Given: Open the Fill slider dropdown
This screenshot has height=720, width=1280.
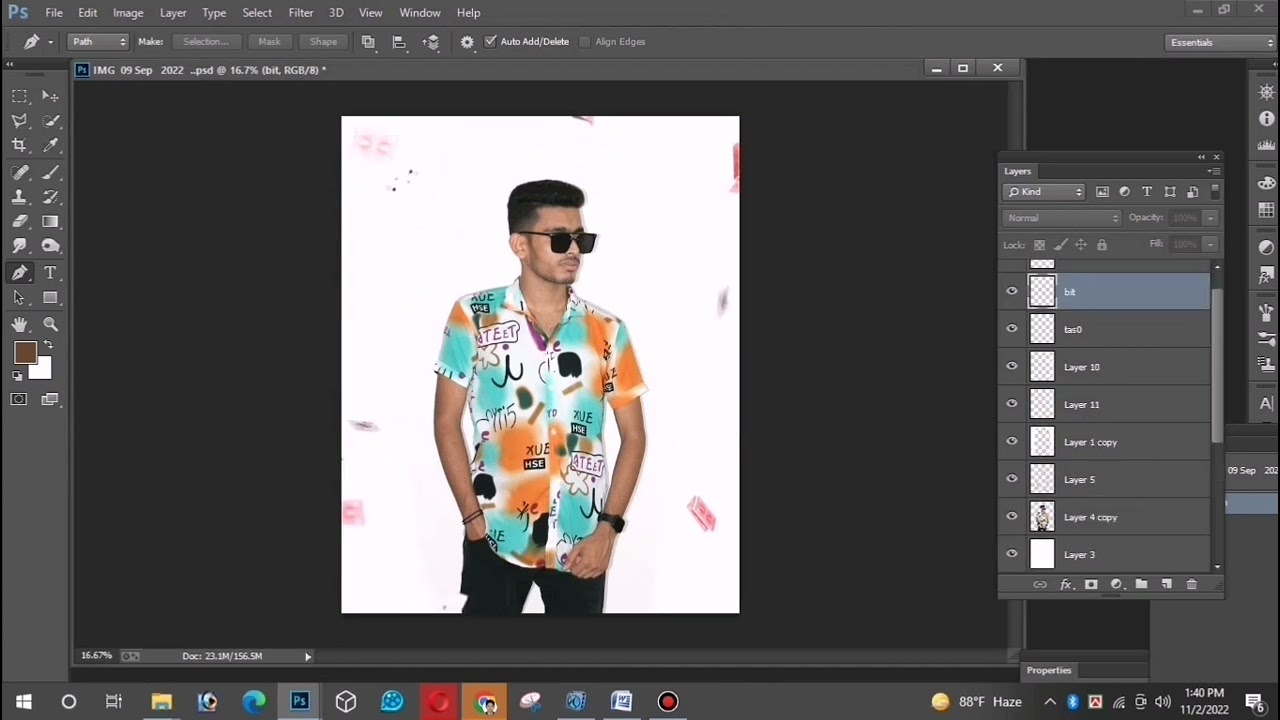Looking at the screenshot, I should tap(1210, 244).
